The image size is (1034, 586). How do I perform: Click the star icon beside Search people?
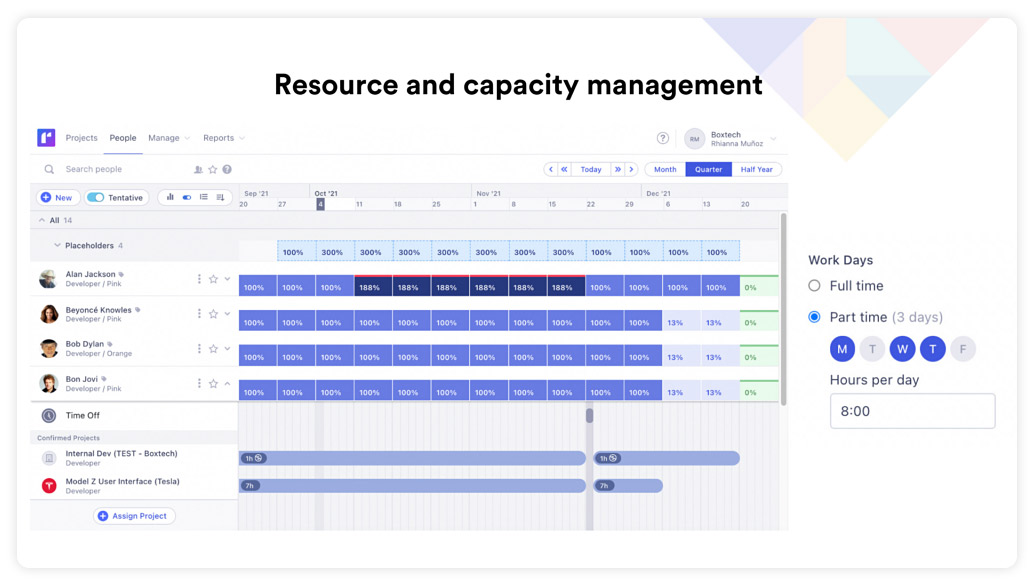pos(212,170)
